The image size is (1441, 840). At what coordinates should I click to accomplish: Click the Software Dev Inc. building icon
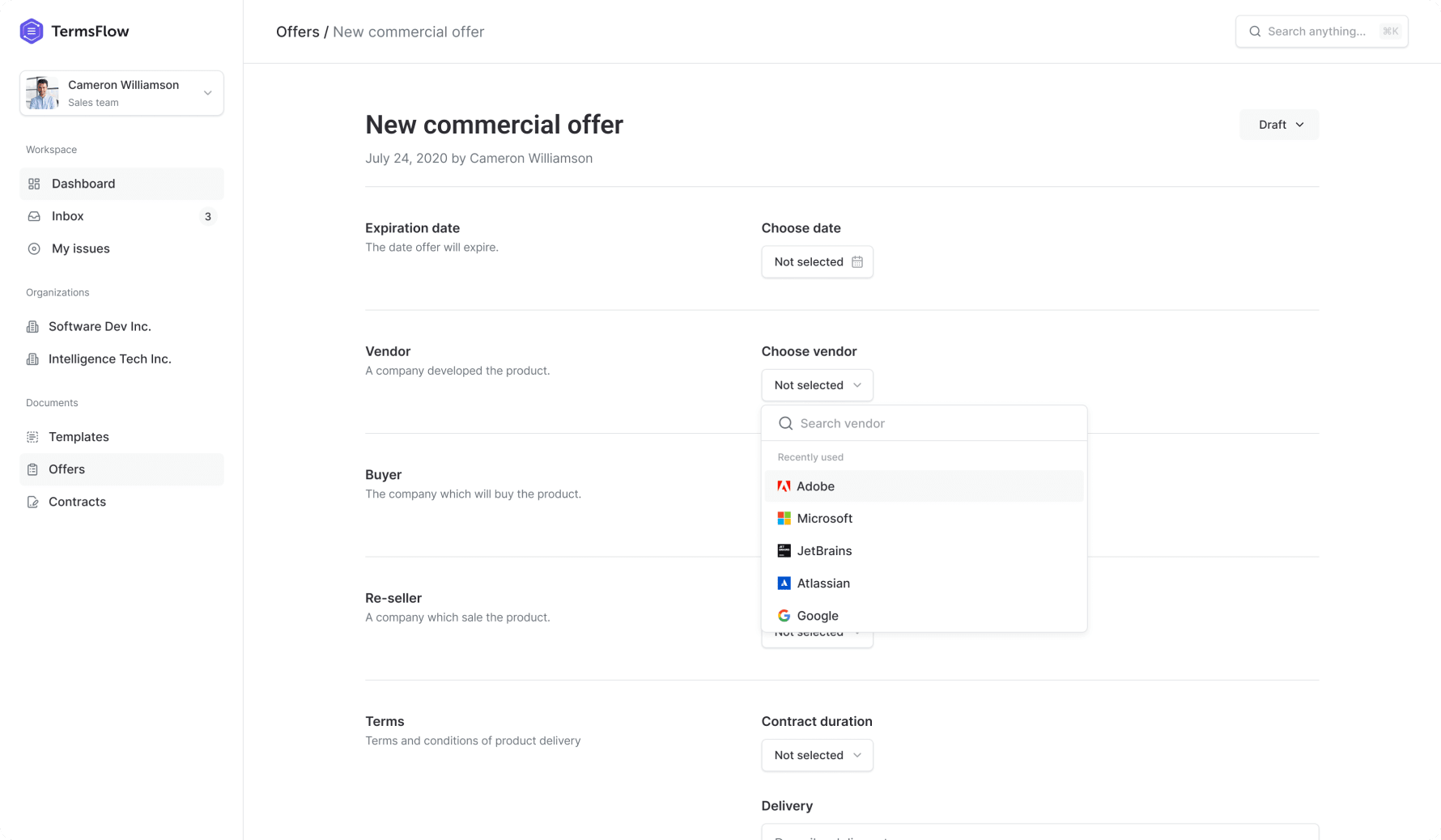point(32,327)
